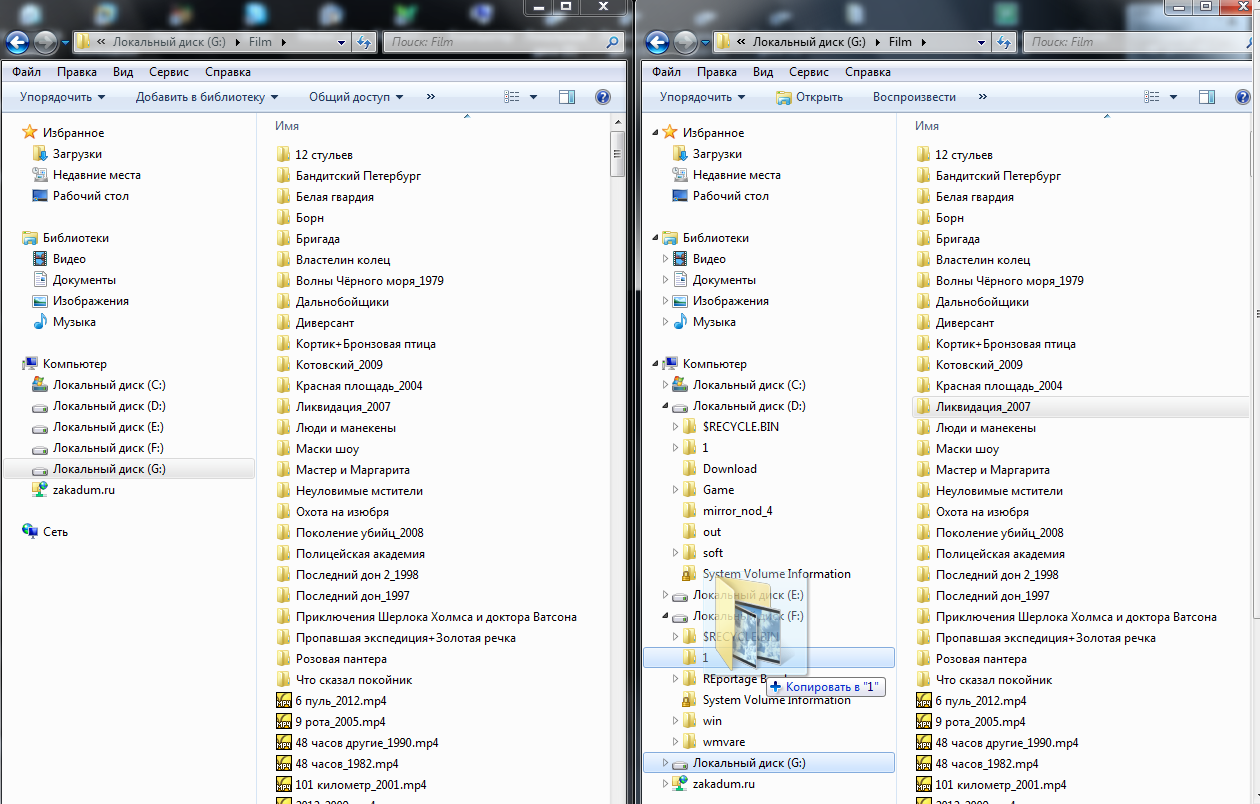This screenshot has height=804, width=1260.
Task: Open Рабочий стол in left window sidebar
Action: tap(91, 196)
